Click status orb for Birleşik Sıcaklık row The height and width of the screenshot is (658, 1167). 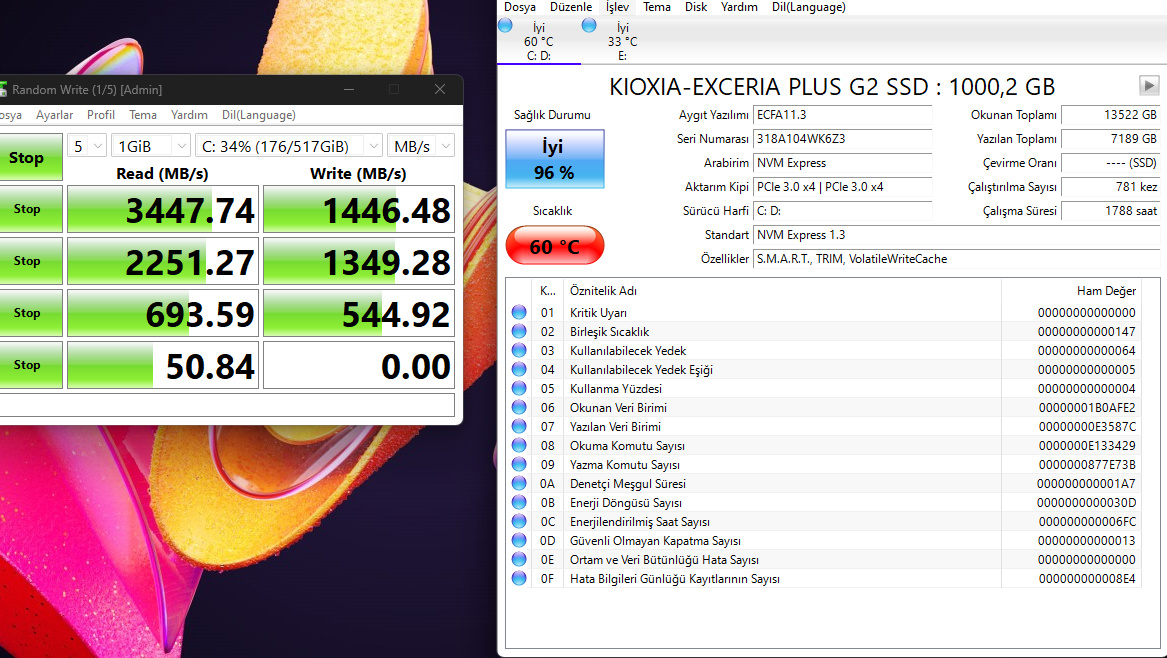click(519, 331)
